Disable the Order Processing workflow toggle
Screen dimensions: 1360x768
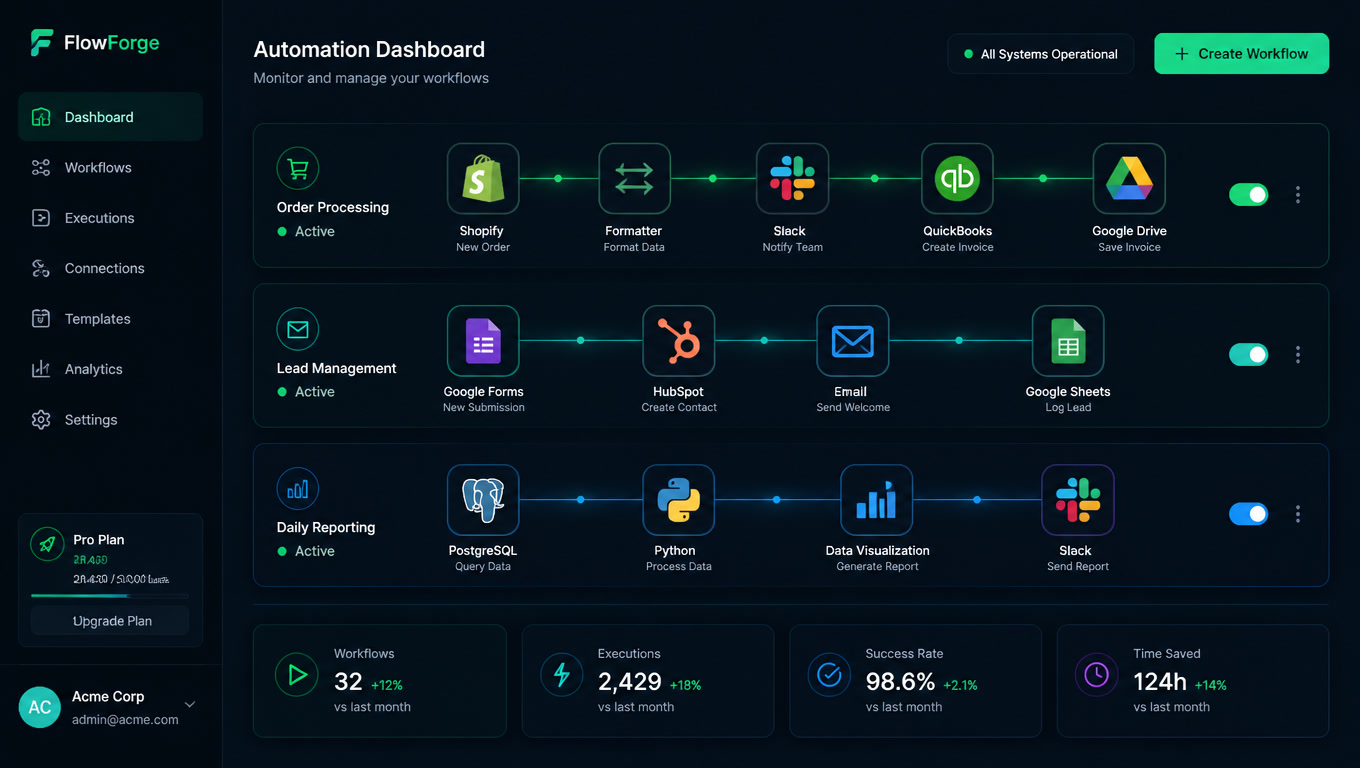click(1248, 195)
